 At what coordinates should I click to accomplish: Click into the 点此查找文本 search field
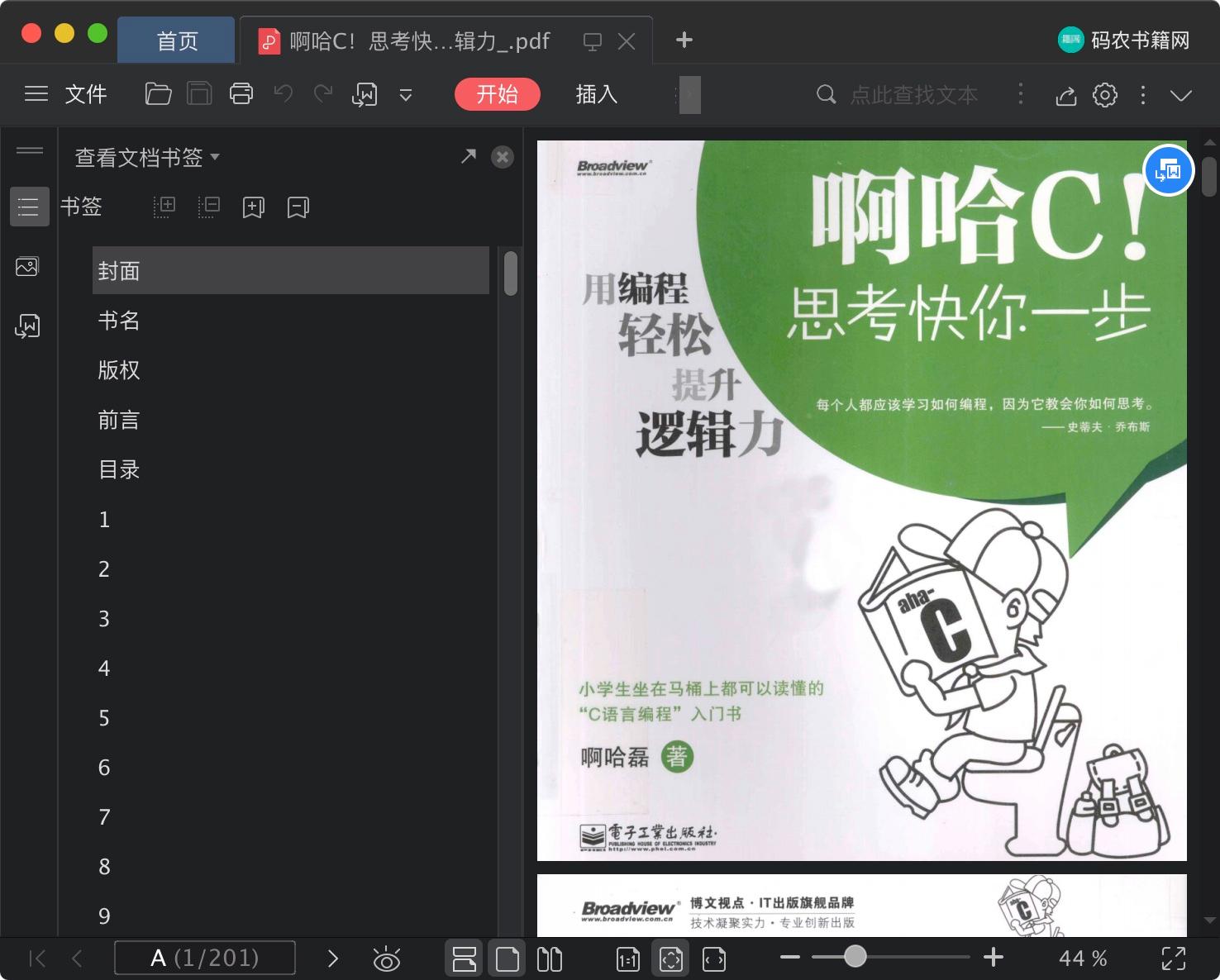tap(913, 95)
